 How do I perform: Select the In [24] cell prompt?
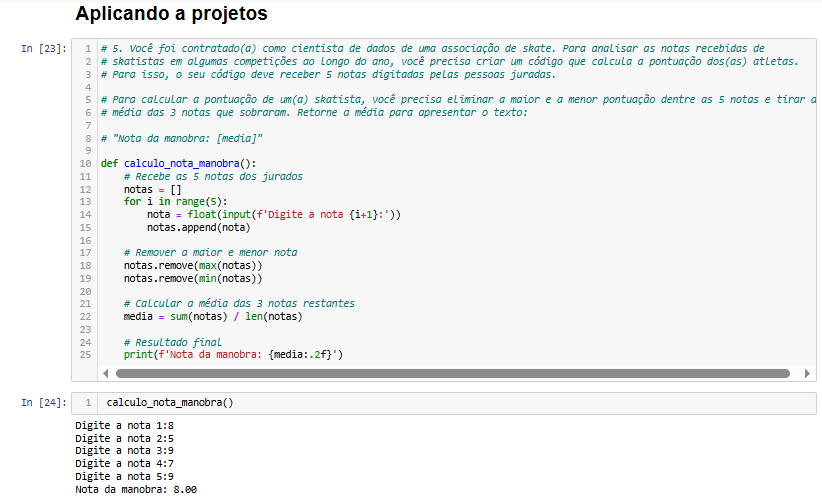coord(44,403)
